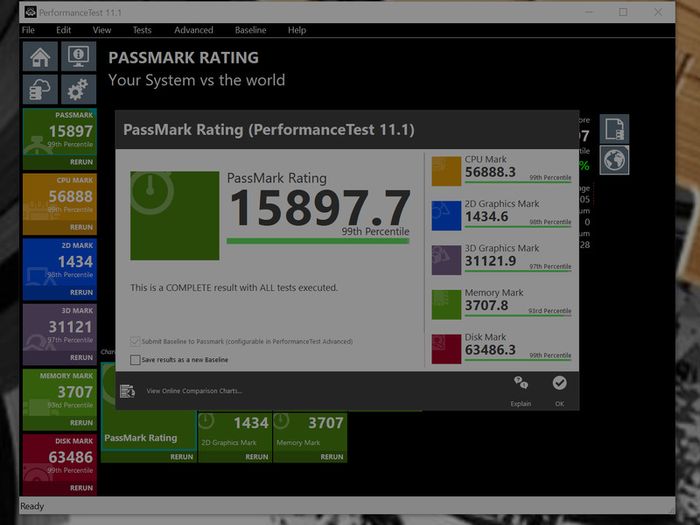Image resolution: width=700 pixels, height=525 pixels.
Task: Open the File menu
Action: 28,30
